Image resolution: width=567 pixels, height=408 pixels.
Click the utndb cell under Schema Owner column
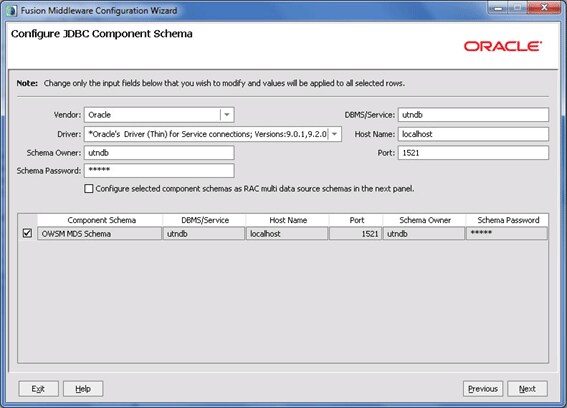pyautogui.click(x=424, y=234)
